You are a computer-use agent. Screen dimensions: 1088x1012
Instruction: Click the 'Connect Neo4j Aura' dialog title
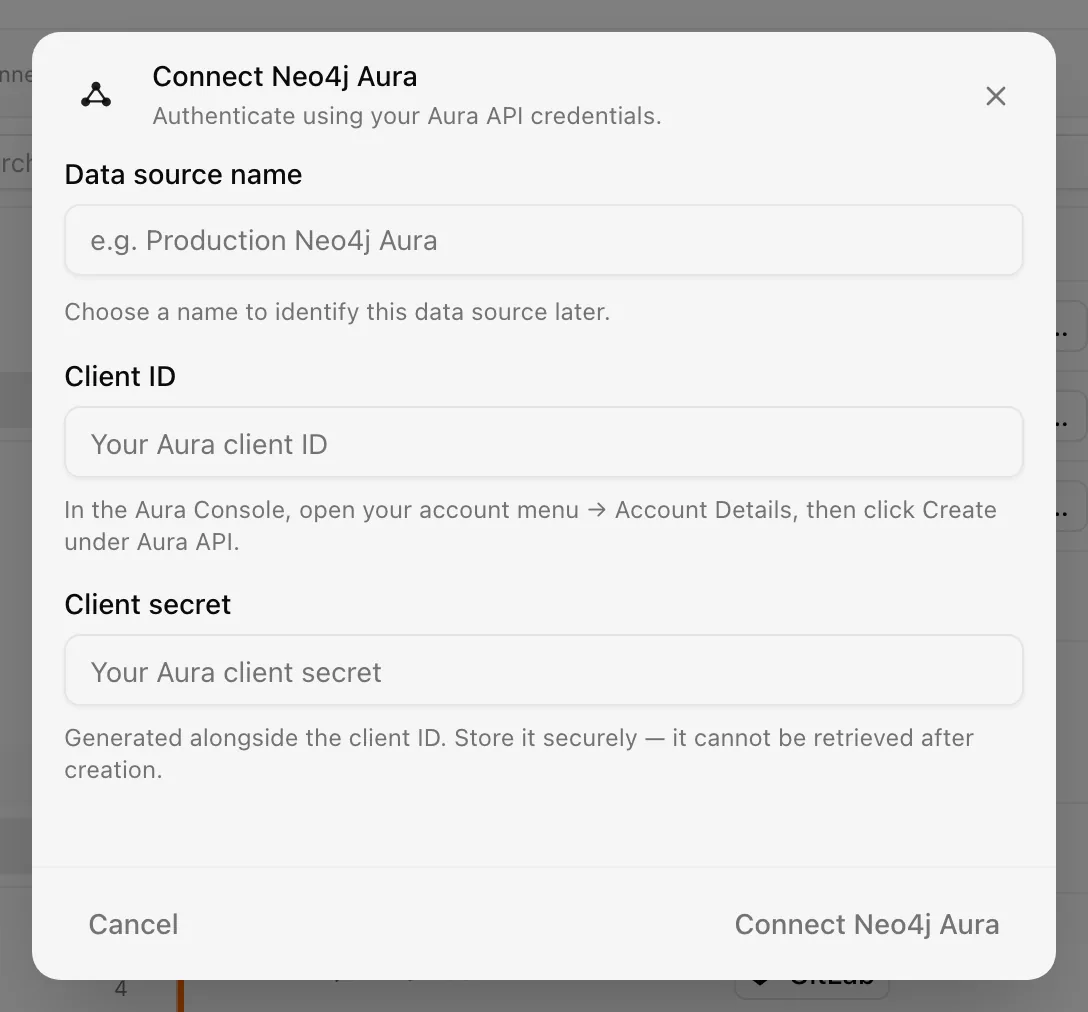284,76
